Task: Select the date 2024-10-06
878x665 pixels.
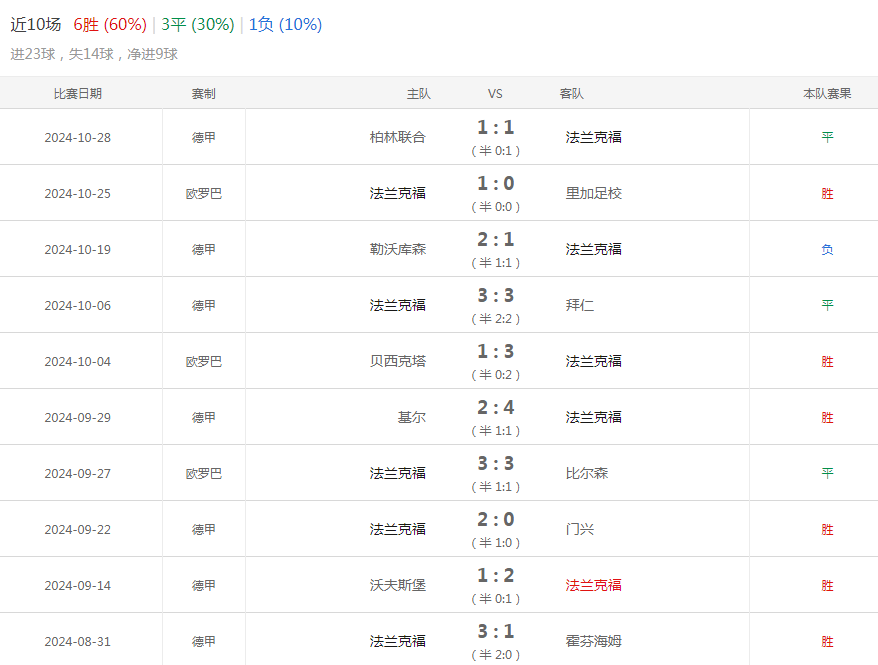Action: 78,306
